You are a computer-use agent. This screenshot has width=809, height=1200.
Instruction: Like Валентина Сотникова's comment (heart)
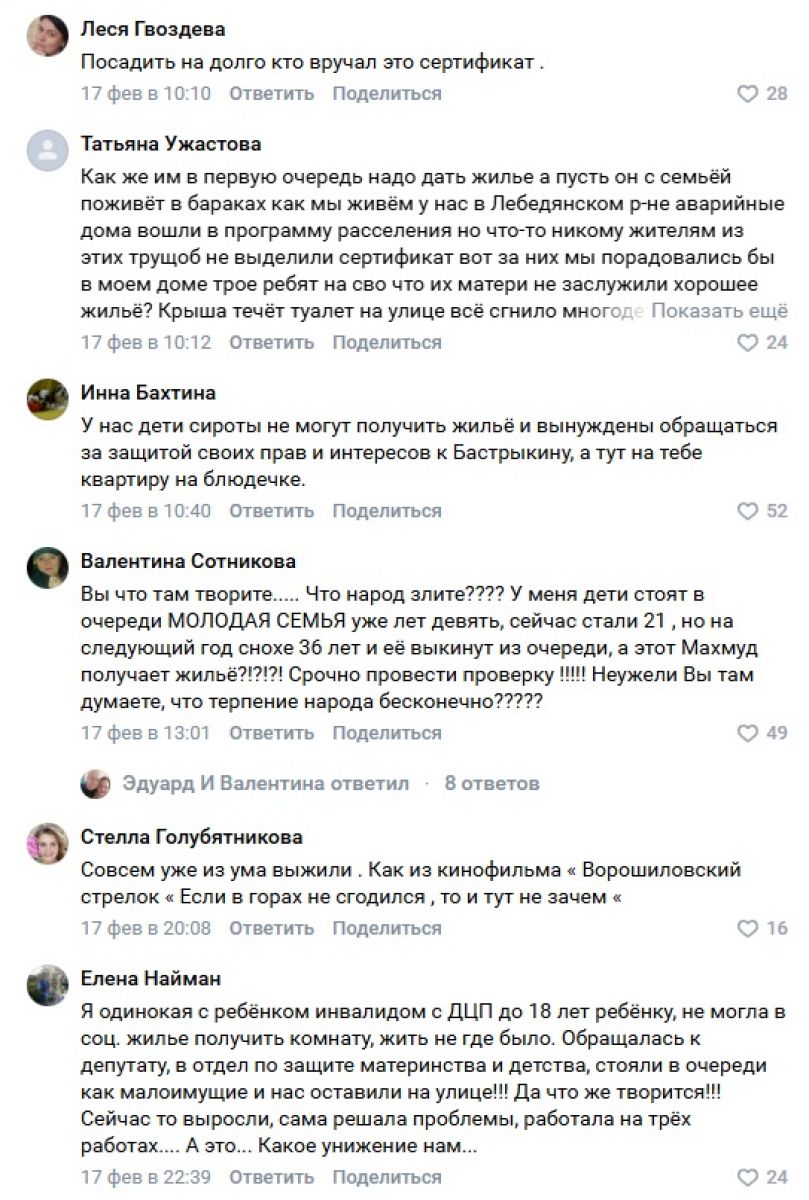[x=748, y=733]
